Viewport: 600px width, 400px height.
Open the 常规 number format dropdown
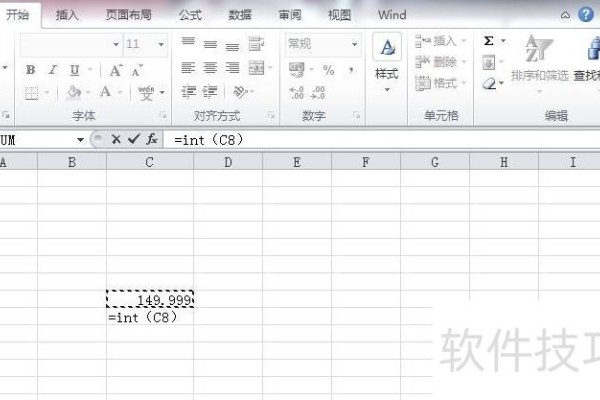[x=355, y=44]
